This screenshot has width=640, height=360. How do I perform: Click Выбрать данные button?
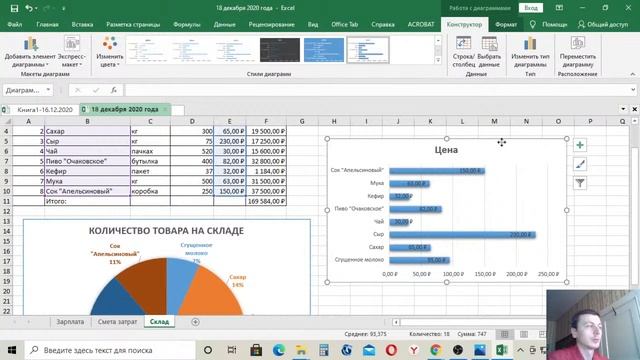pyautogui.click(x=489, y=52)
